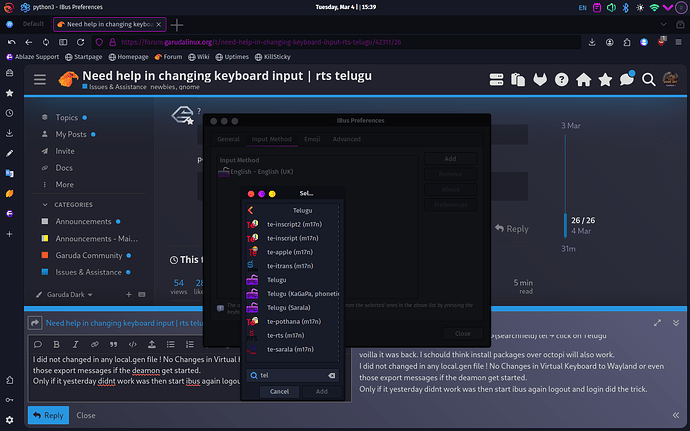Select te-inscript (m17n) from the list
This screenshot has height=431, width=690.
292,238
